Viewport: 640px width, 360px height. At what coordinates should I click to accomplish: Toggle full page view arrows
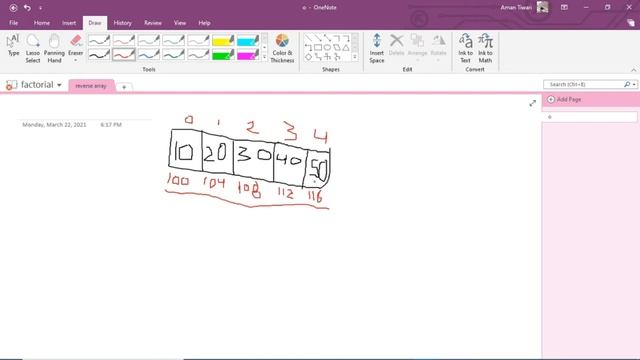tap(532, 103)
